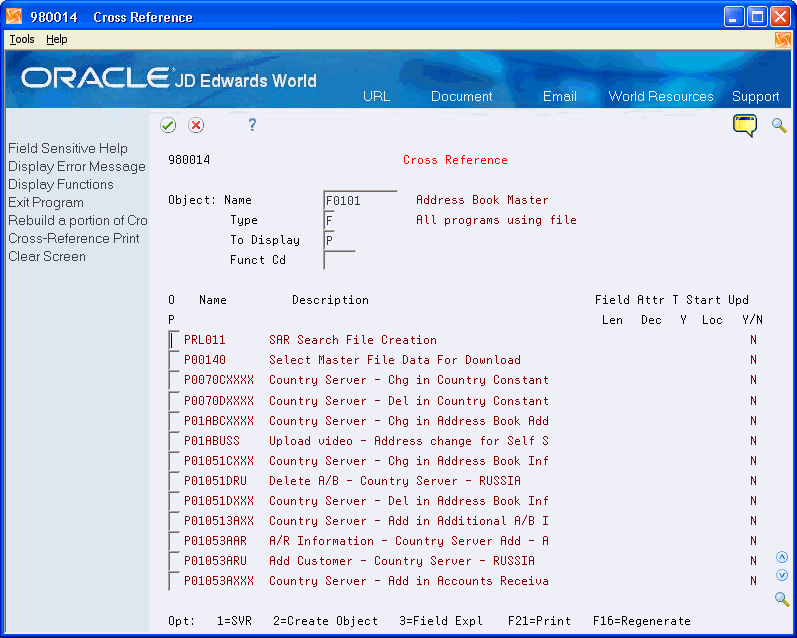Click 'Upload video - Address change for Self S'
797x638 pixels.
pos(409,440)
